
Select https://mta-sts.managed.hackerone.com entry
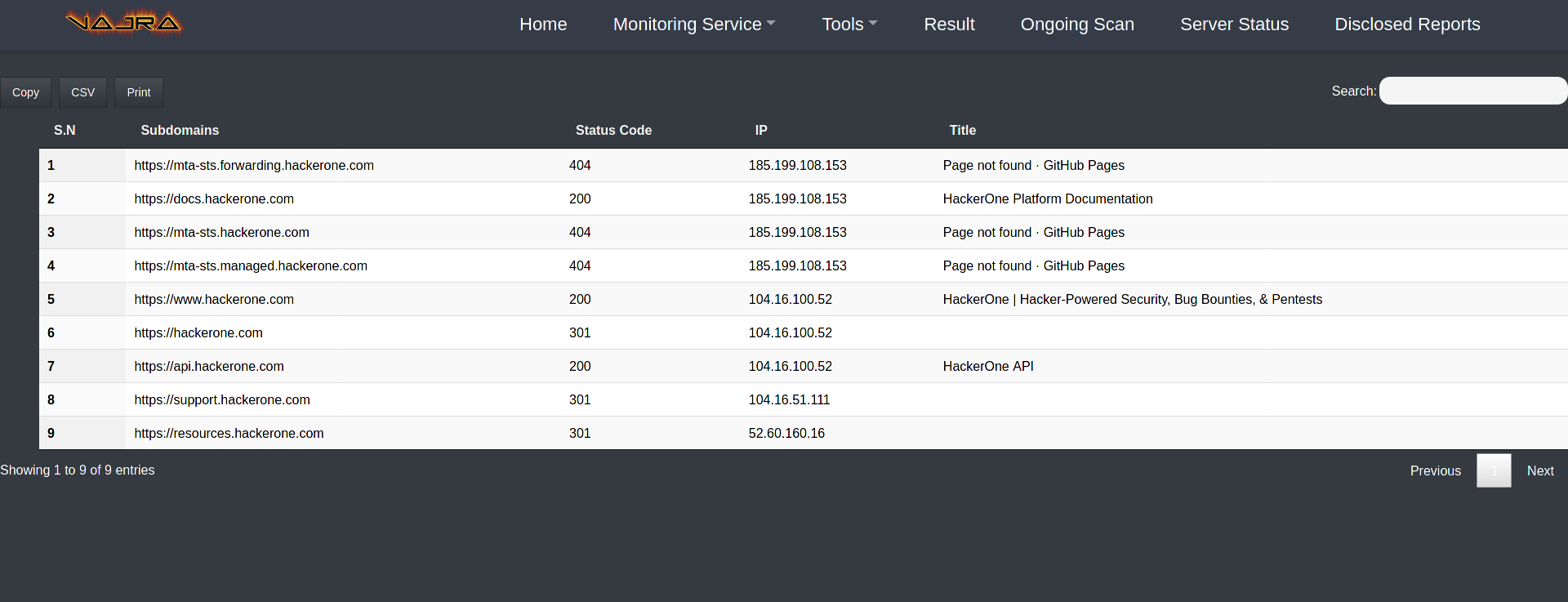[x=251, y=265]
